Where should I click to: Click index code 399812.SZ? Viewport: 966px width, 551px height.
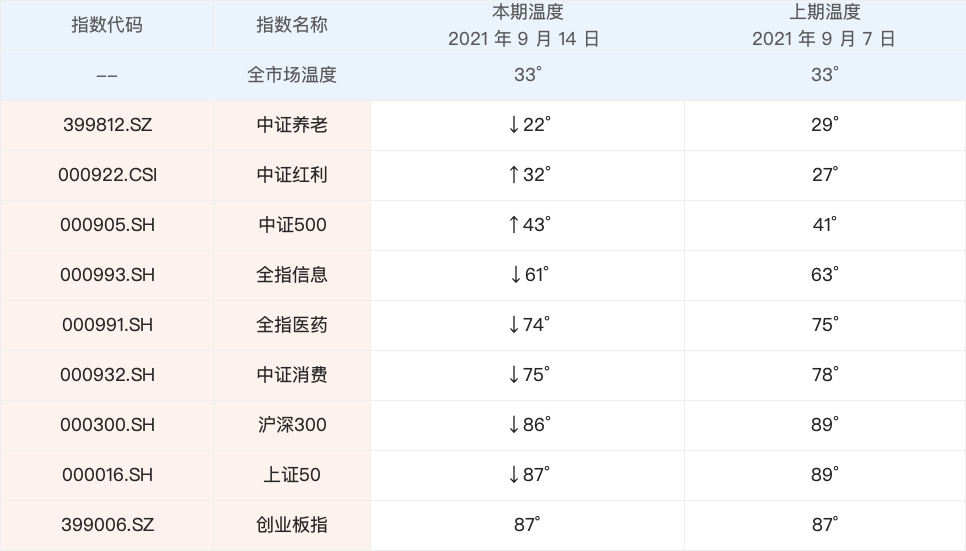click(107, 125)
